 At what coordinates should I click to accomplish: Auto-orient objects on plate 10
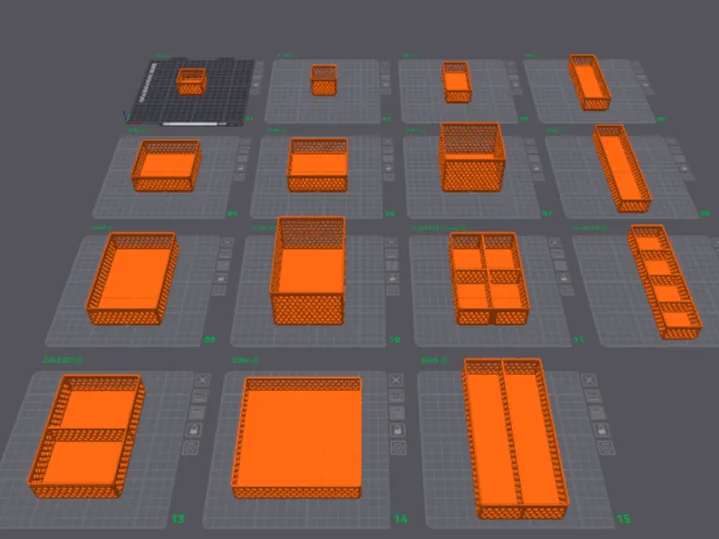tap(391, 254)
